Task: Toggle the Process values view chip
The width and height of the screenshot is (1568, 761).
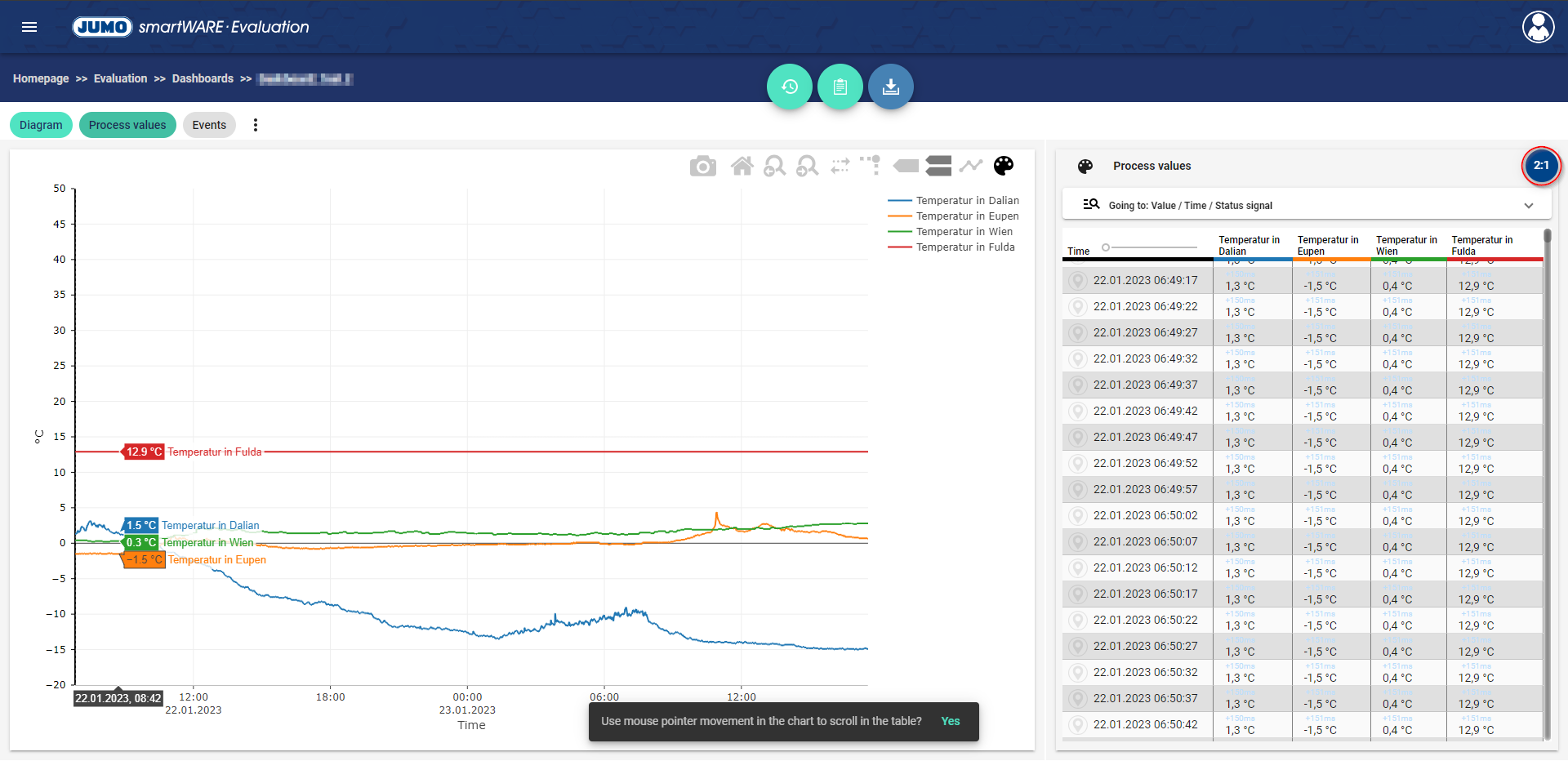Action: click(127, 125)
